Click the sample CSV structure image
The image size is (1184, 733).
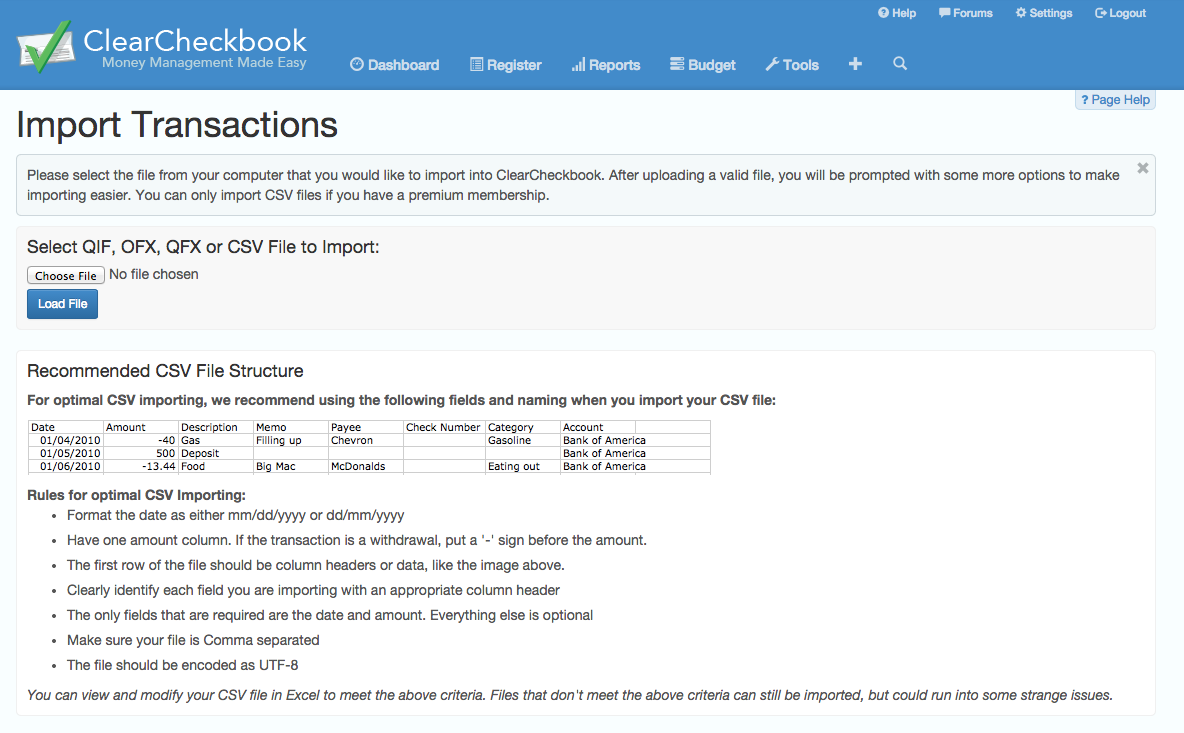click(369, 447)
